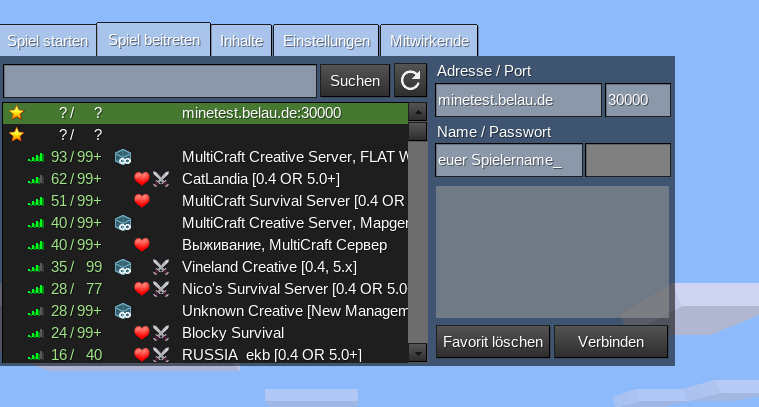Click the creative icon on Unknown Creative row
The height and width of the screenshot is (407, 759).
(123, 311)
